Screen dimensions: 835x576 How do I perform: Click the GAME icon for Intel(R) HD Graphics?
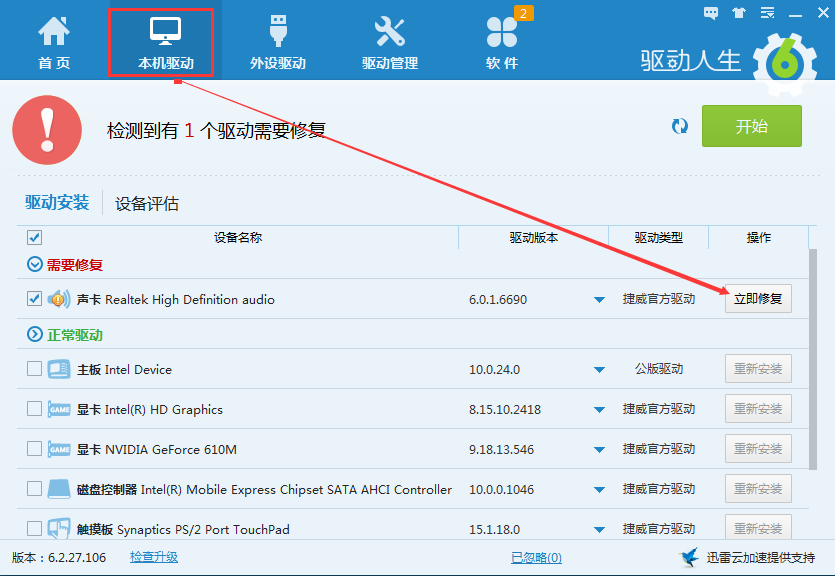coord(59,409)
